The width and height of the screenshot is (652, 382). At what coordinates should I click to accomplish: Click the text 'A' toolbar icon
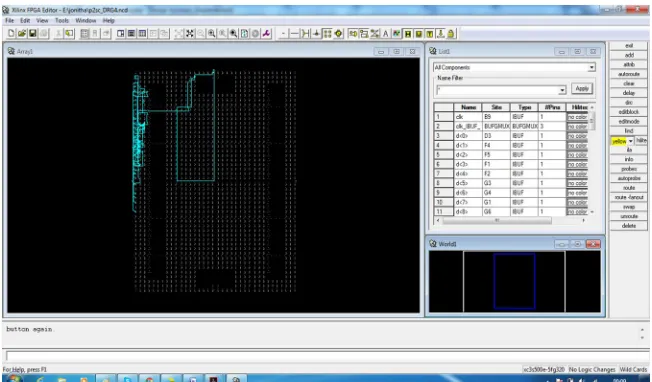385,34
